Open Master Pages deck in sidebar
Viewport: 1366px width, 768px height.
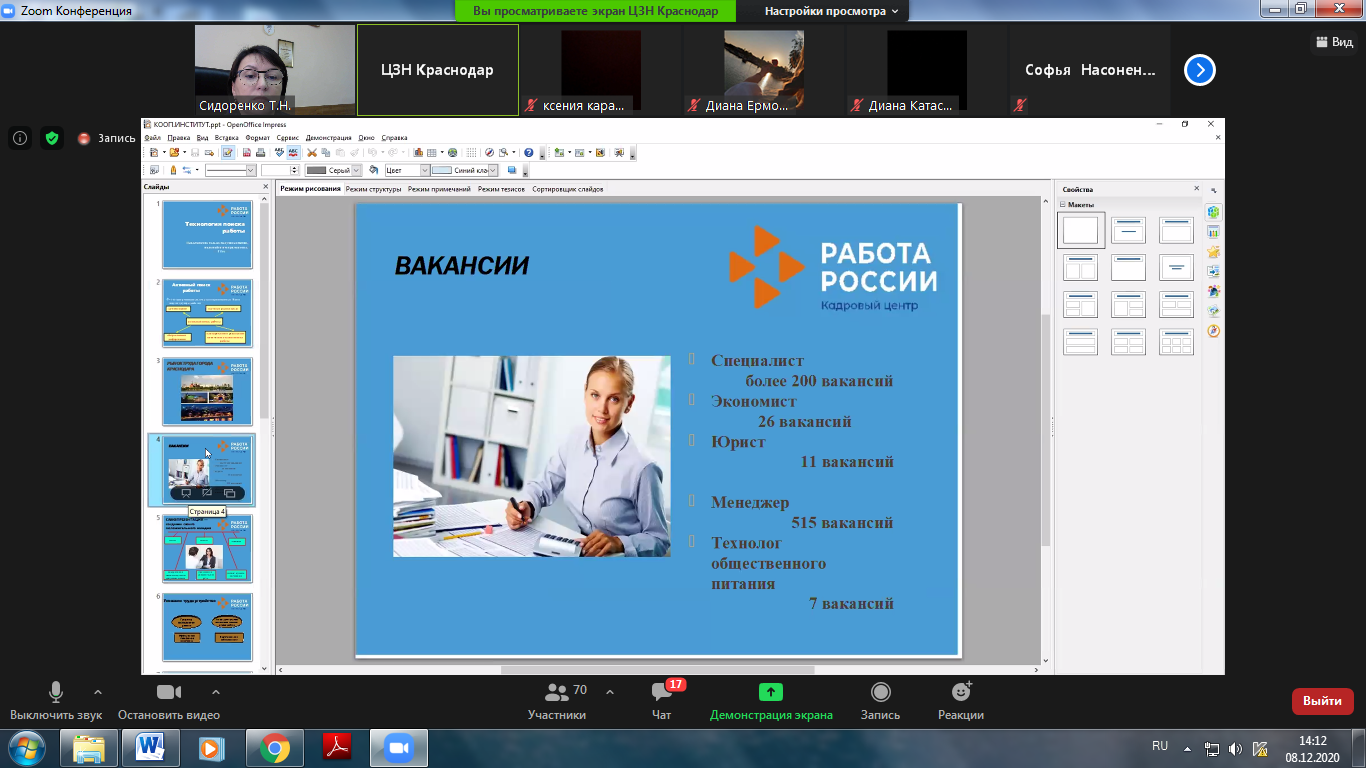1214,232
